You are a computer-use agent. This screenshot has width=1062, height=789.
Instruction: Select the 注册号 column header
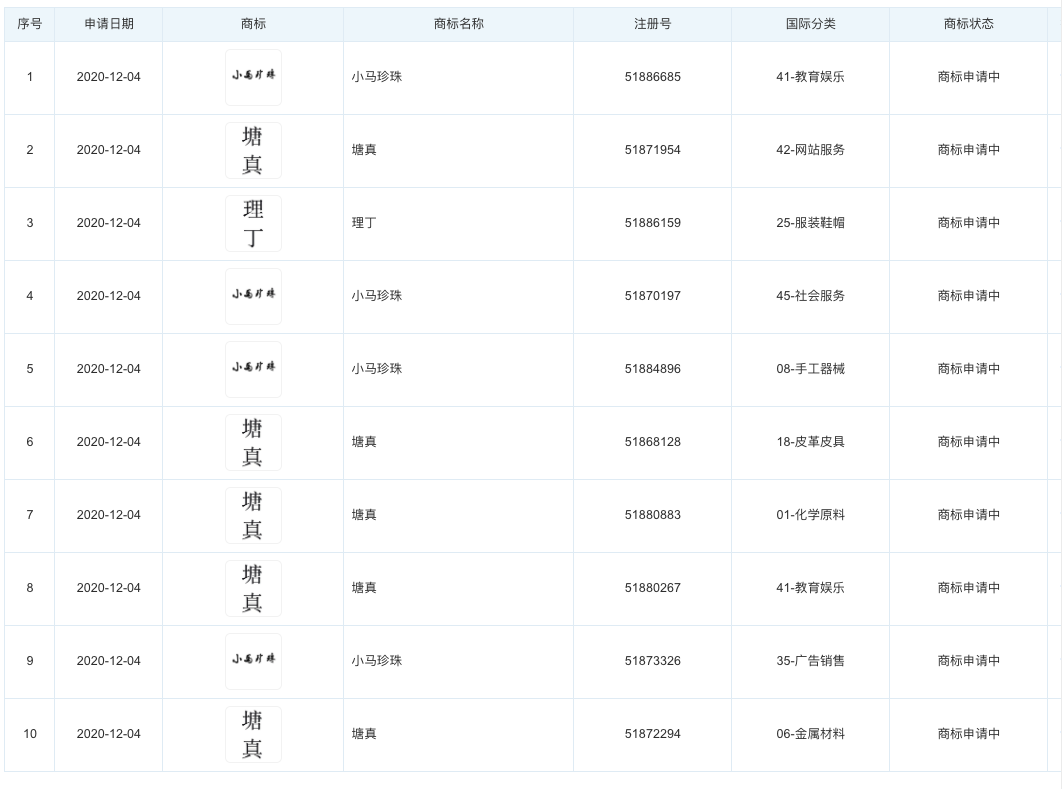652,24
